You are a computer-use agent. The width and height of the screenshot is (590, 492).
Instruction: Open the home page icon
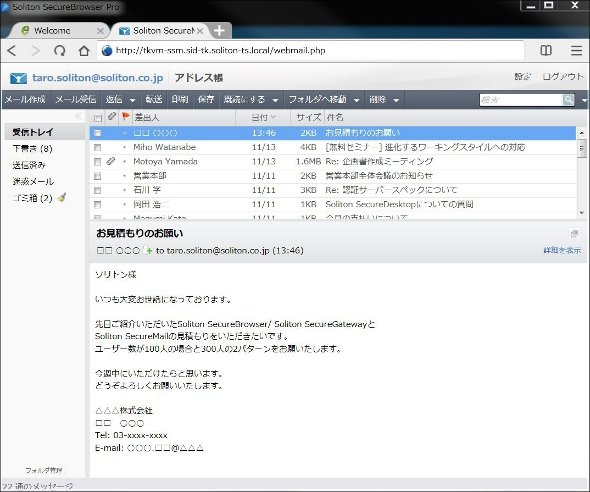84,50
